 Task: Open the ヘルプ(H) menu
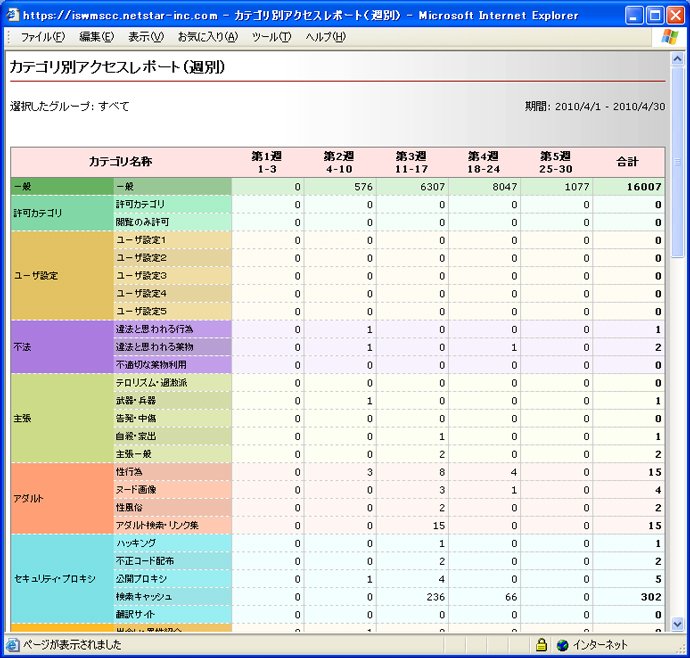click(x=326, y=37)
